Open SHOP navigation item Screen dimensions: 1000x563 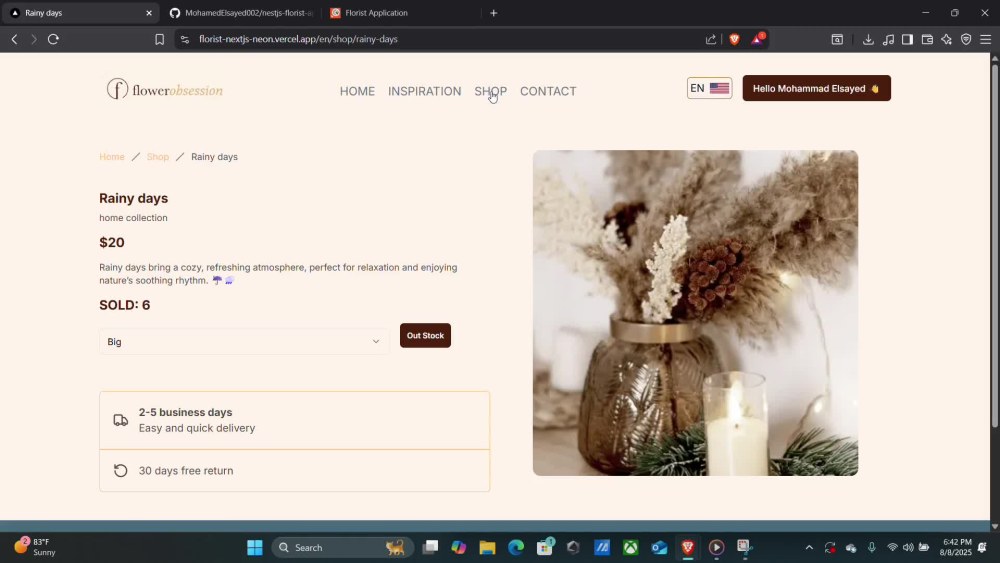pos(490,91)
